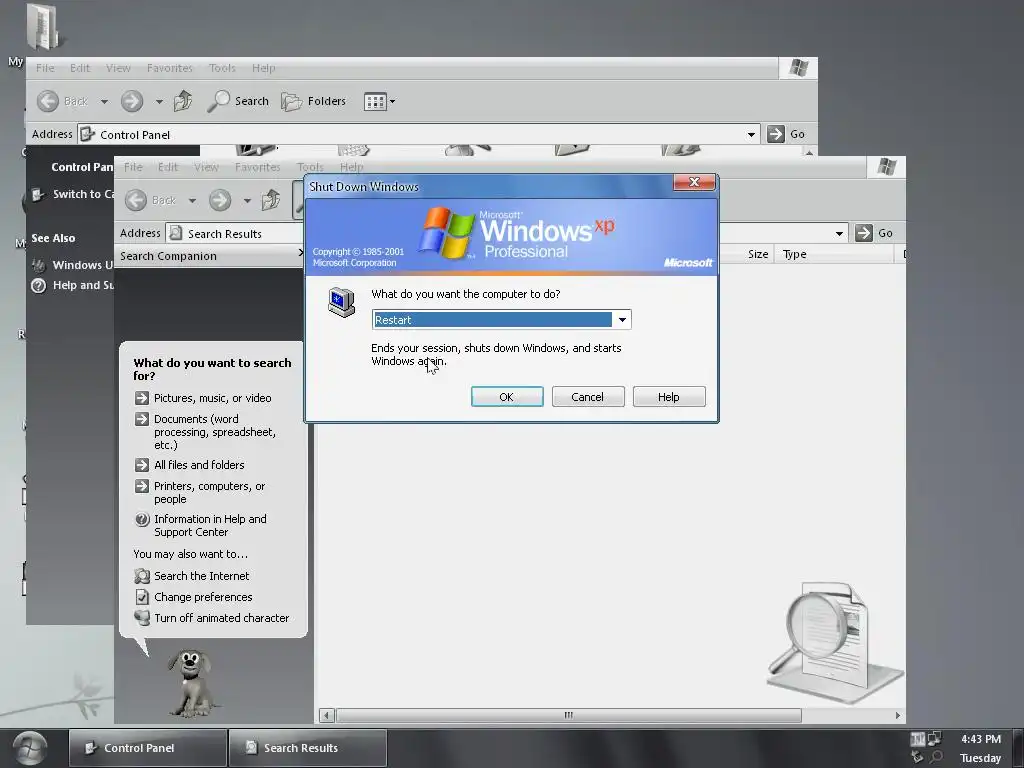Open Tools menu in Control Panel window

click(x=222, y=68)
